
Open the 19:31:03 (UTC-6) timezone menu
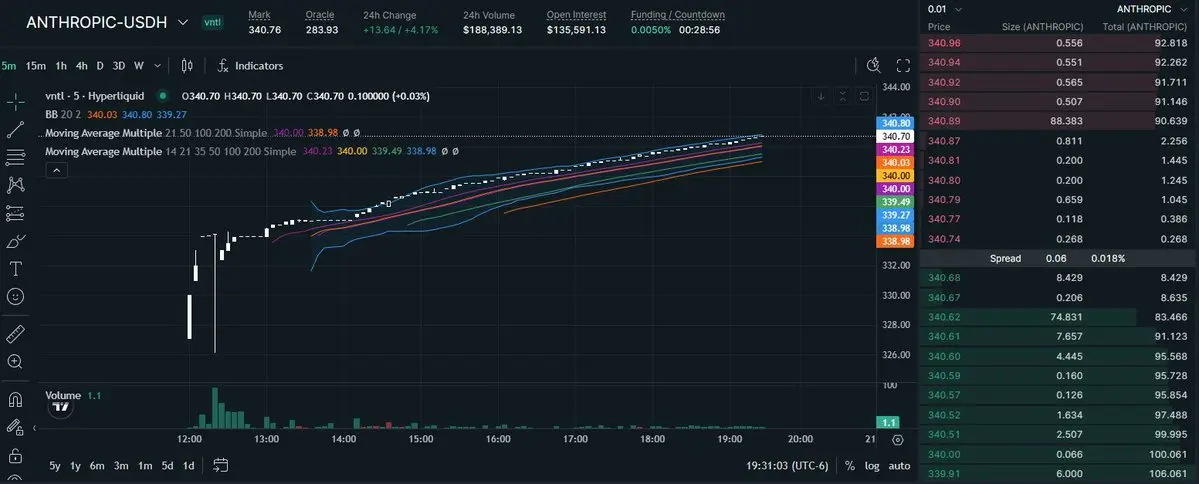(788, 466)
